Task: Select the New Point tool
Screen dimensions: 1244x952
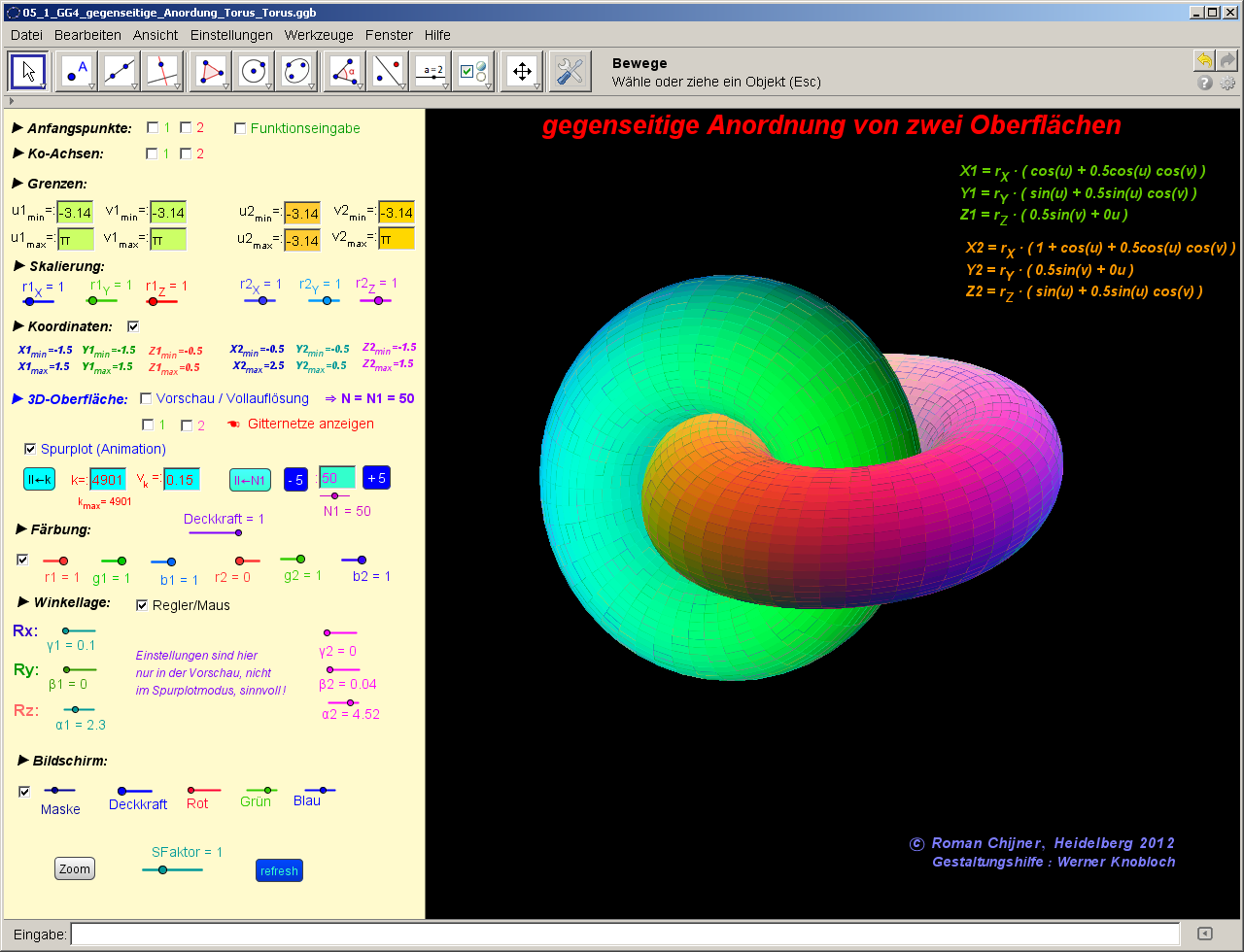Action: 75,71
